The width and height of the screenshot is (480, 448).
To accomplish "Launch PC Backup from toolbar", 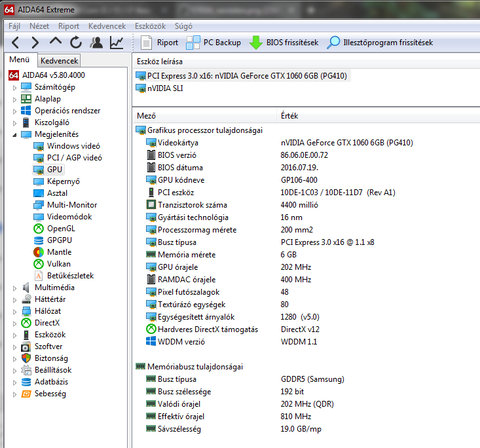I will click(213, 43).
